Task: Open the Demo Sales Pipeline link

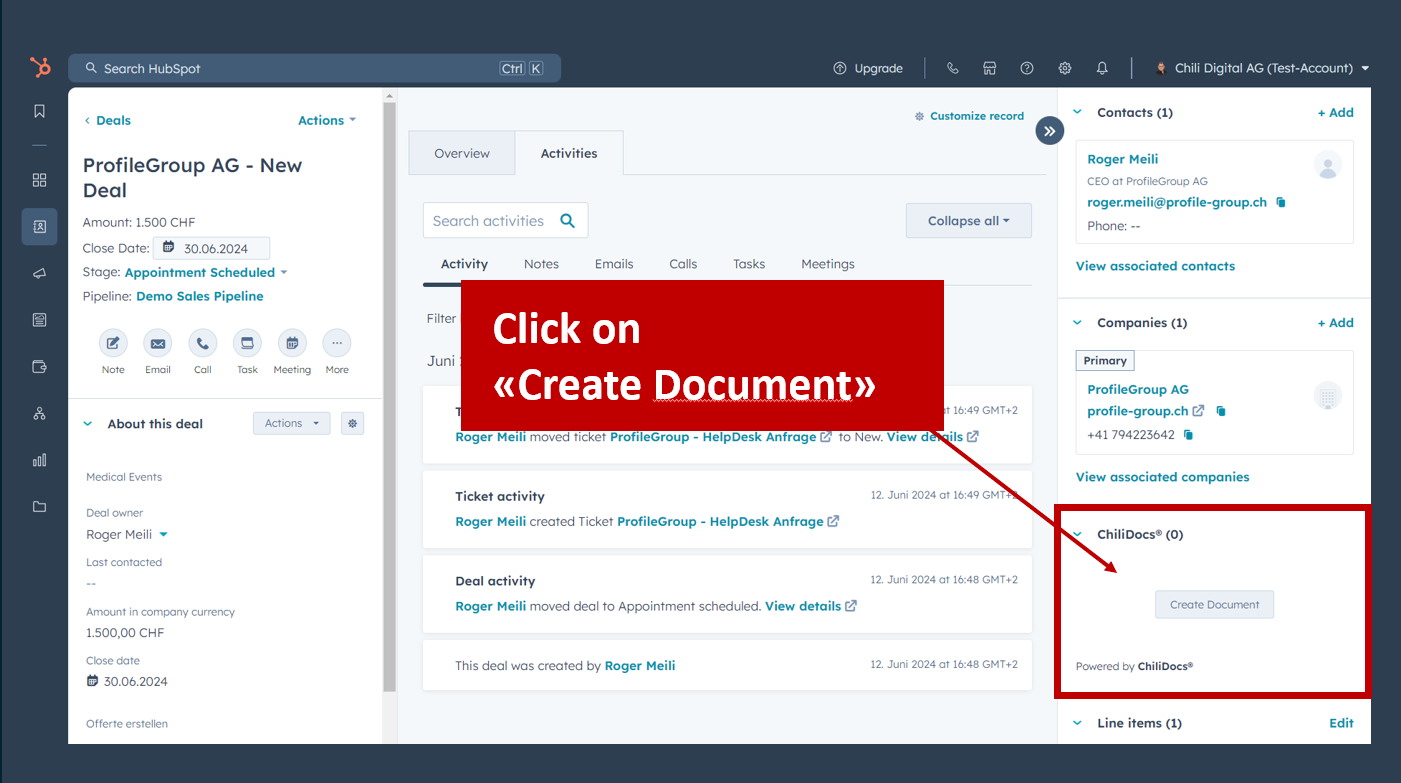Action: click(x=200, y=296)
